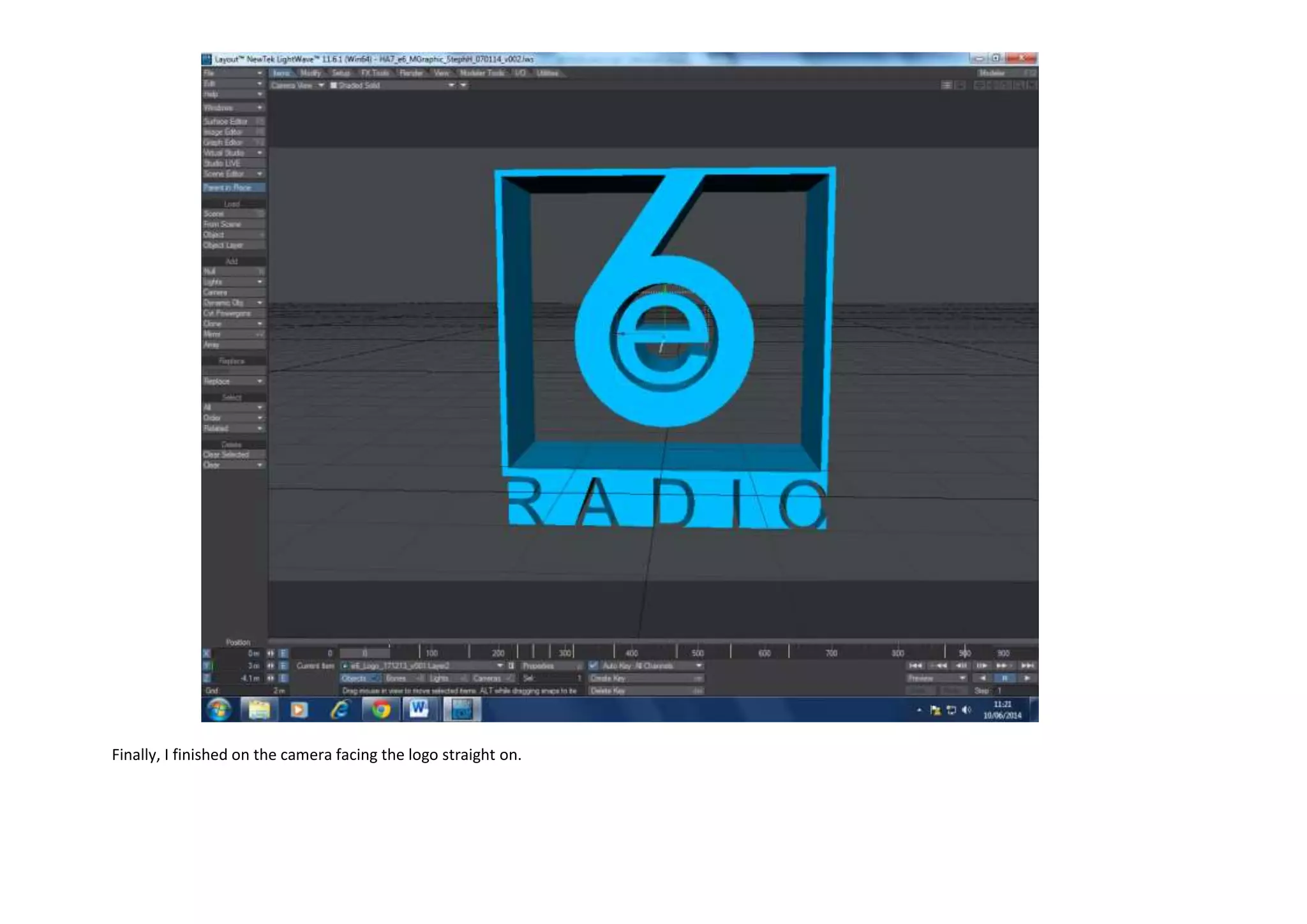1307x924 pixels.
Task: Open the Items tab
Action: [x=281, y=73]
